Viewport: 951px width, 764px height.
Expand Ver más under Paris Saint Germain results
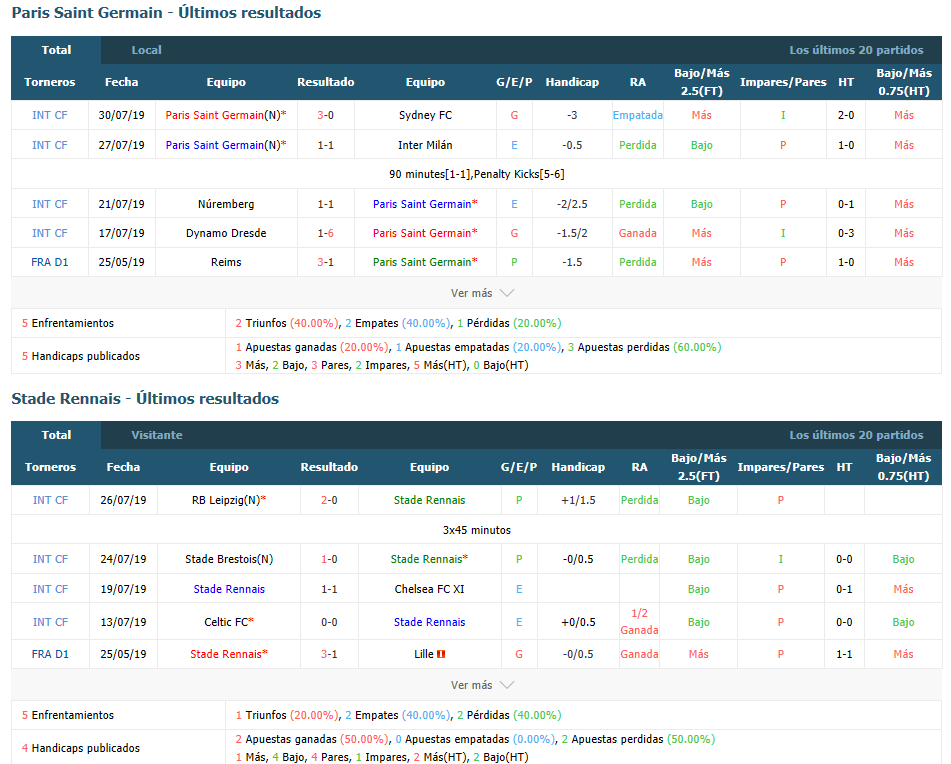pyautogui.click(x=482, y=293)
